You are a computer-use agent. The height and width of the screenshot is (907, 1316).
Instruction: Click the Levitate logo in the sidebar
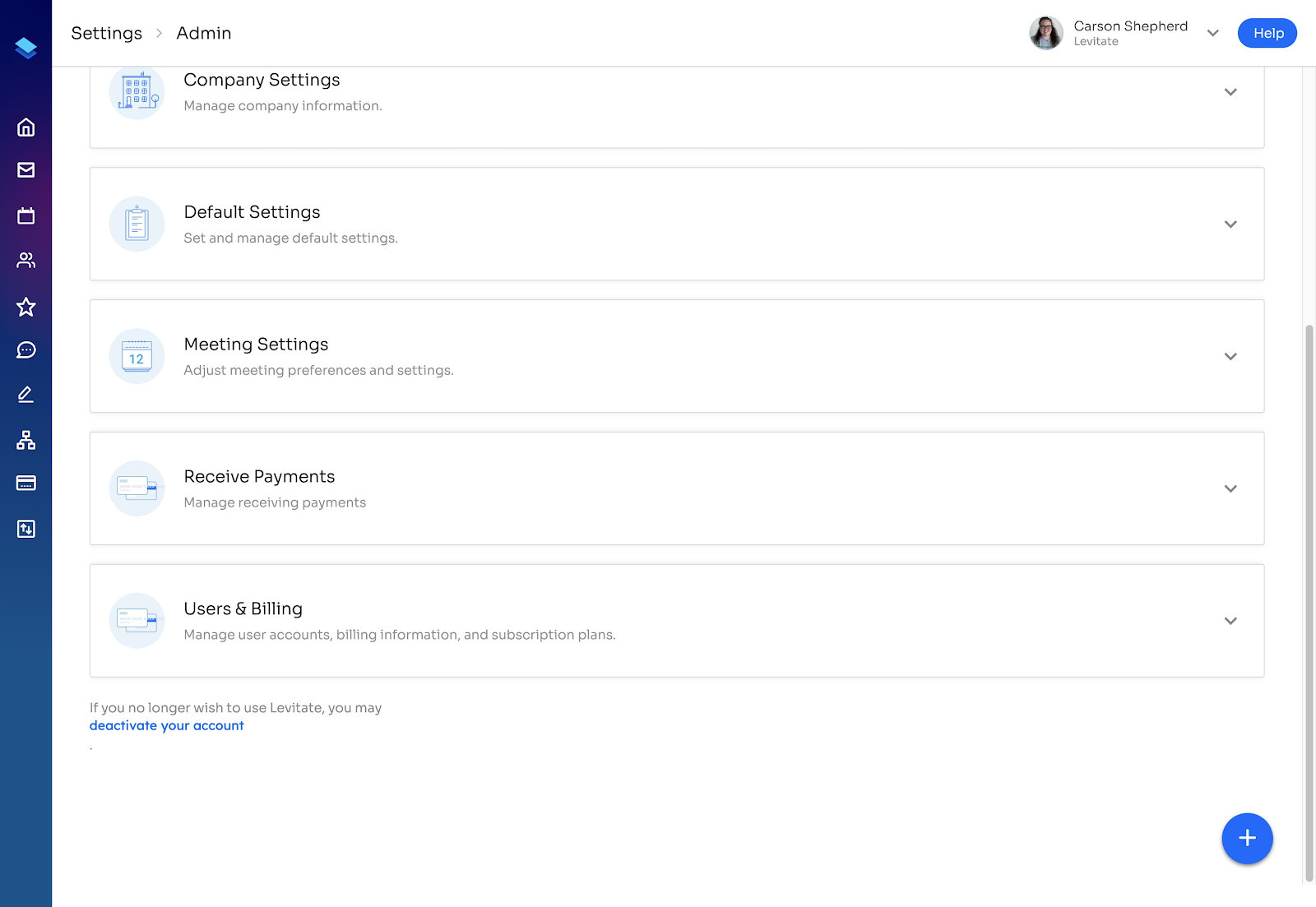pos(25,49)
